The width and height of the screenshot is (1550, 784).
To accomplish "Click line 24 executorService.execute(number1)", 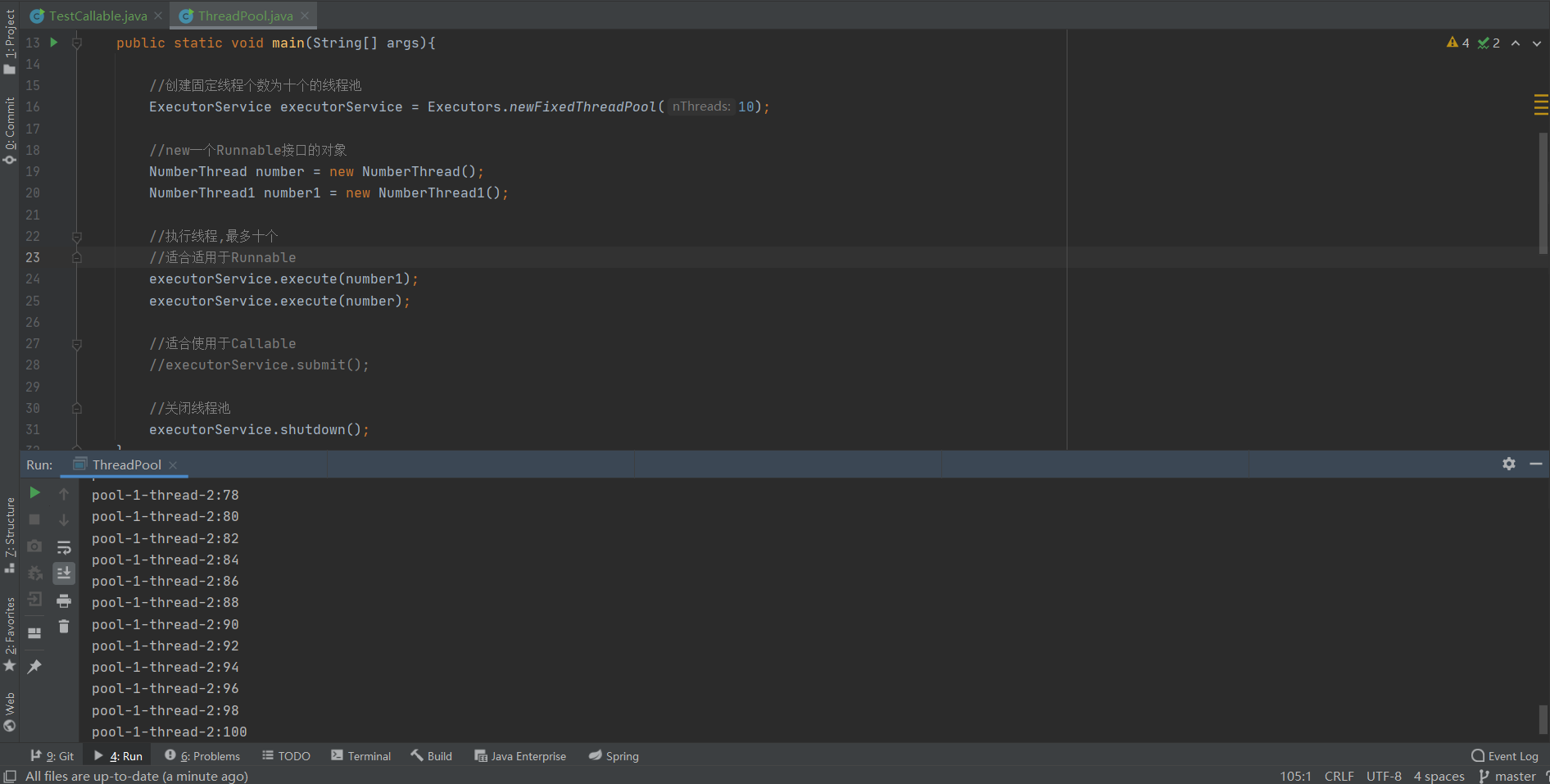I will tap(283, 279).
